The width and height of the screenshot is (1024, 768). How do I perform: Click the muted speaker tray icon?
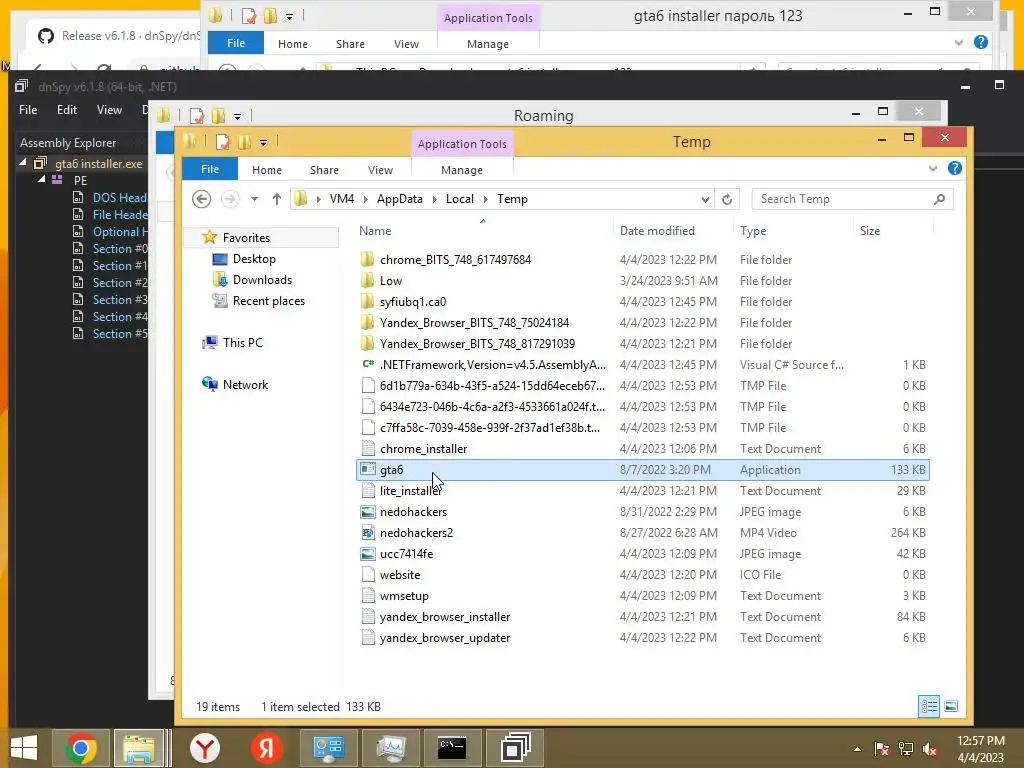(930, 749)
